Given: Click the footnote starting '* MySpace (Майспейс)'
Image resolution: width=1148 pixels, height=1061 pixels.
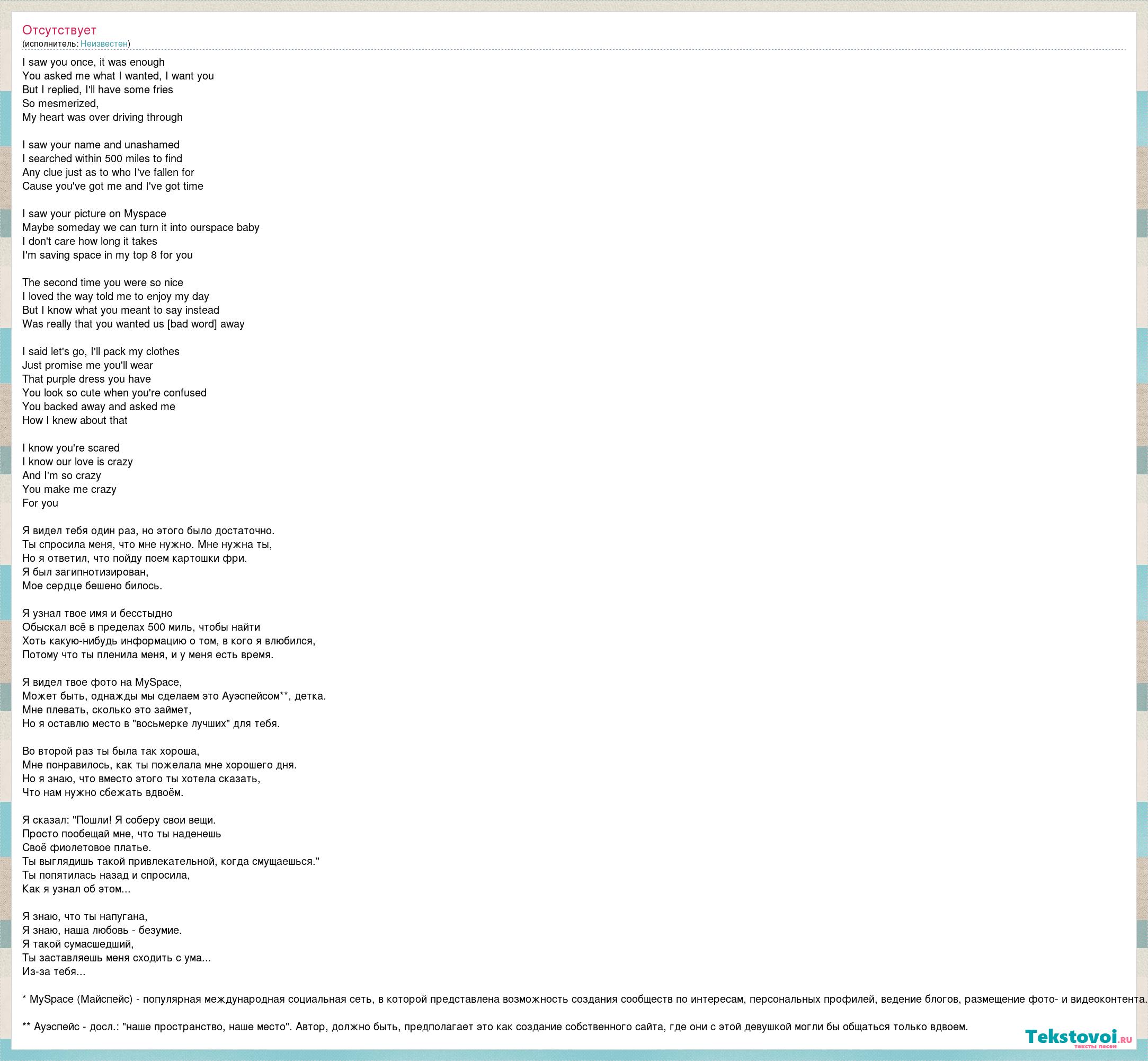Looking at the screenshot, I should pos(585,999).
